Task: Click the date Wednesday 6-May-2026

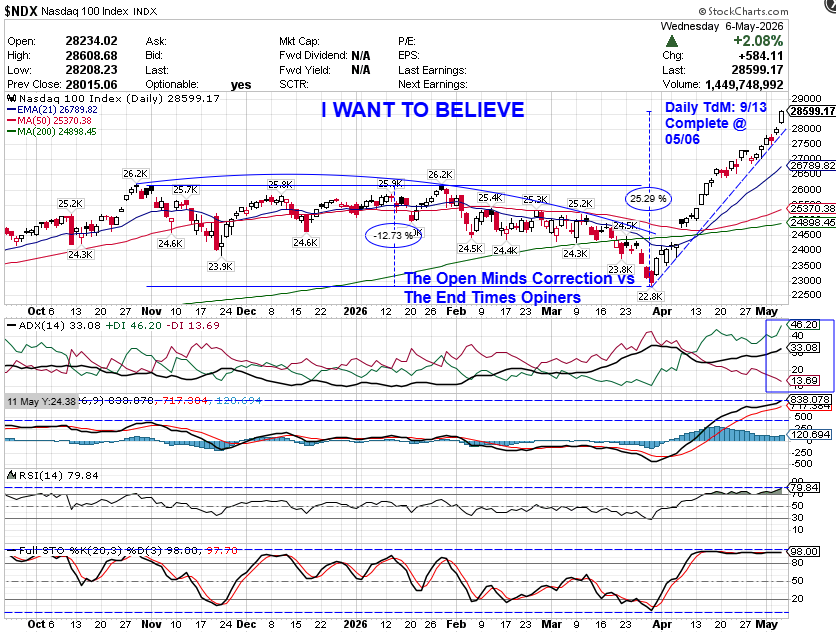Action: [722, 26]
